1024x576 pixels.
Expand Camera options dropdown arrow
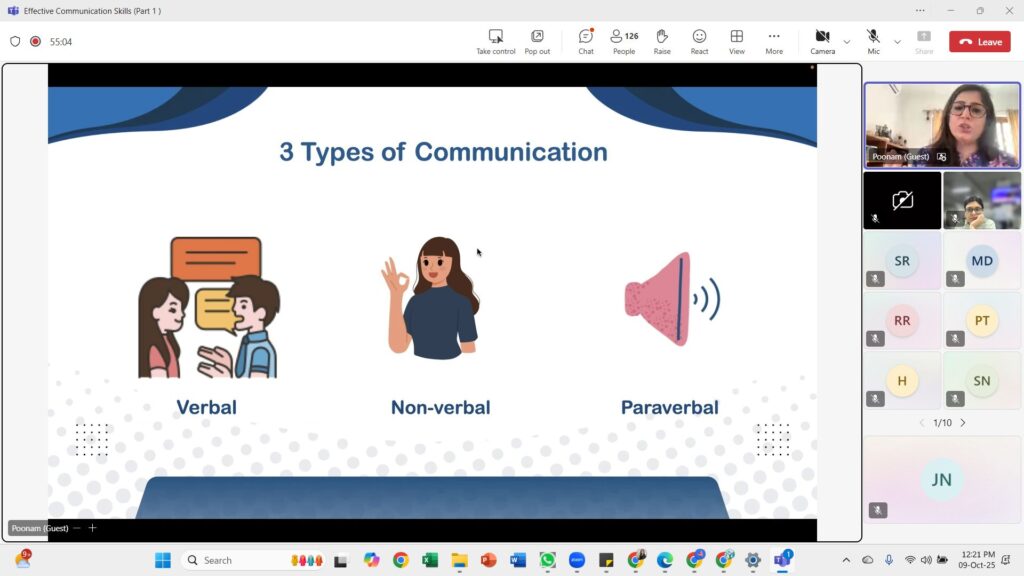(847, 42)
